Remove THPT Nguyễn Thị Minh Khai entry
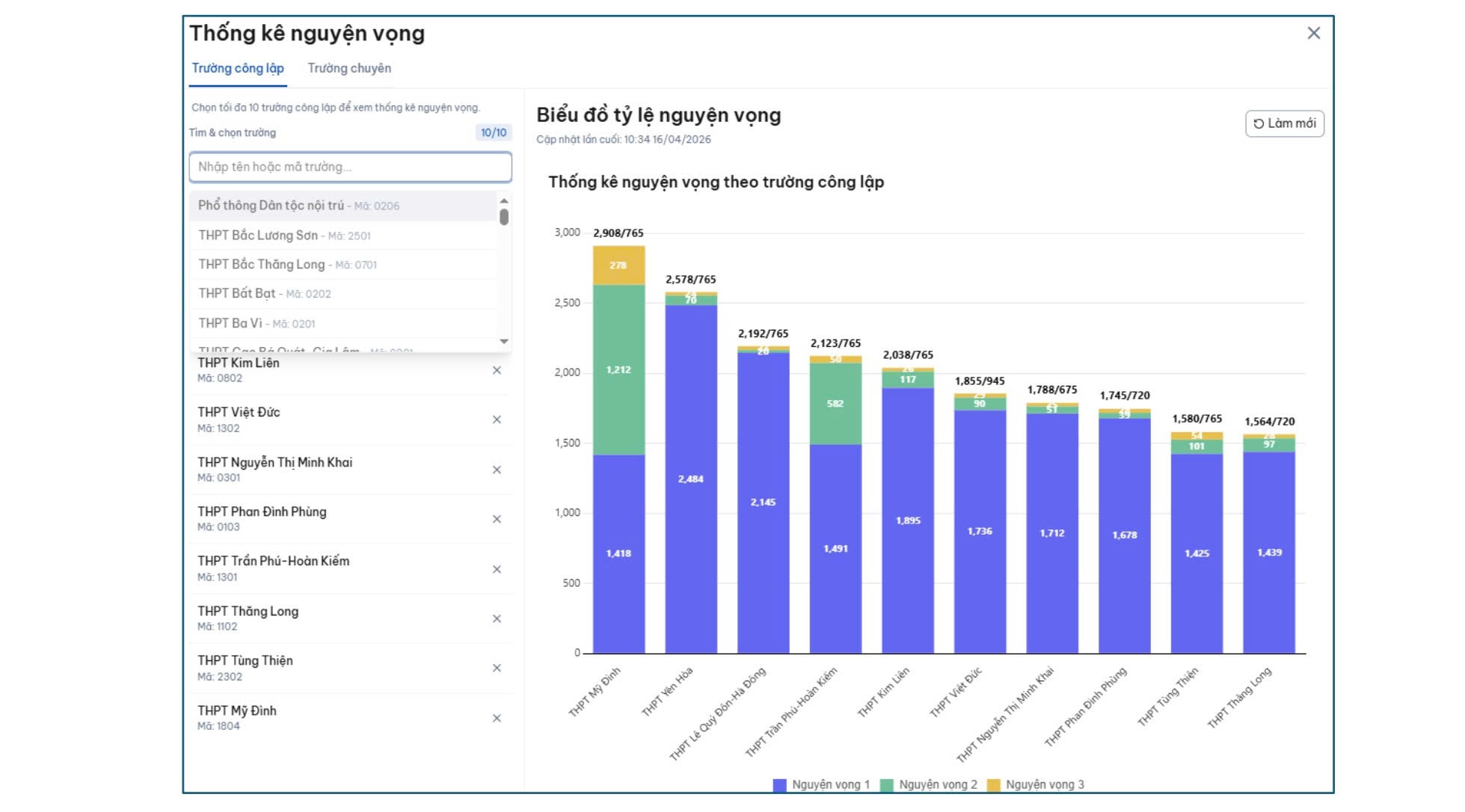This screenshot has width=1465, height=812. 497,470
